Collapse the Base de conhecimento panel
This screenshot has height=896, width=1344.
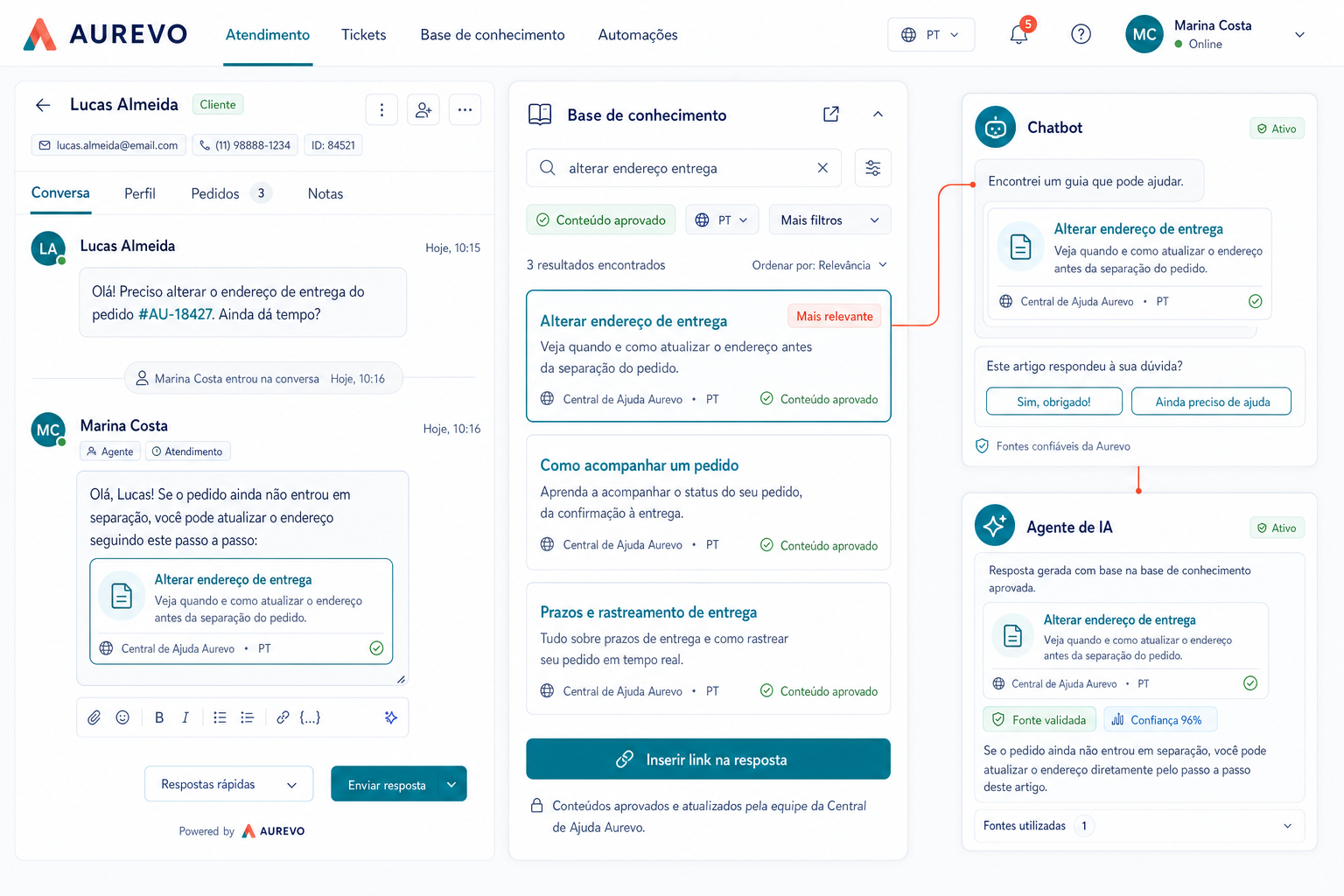tap(878, 115)
